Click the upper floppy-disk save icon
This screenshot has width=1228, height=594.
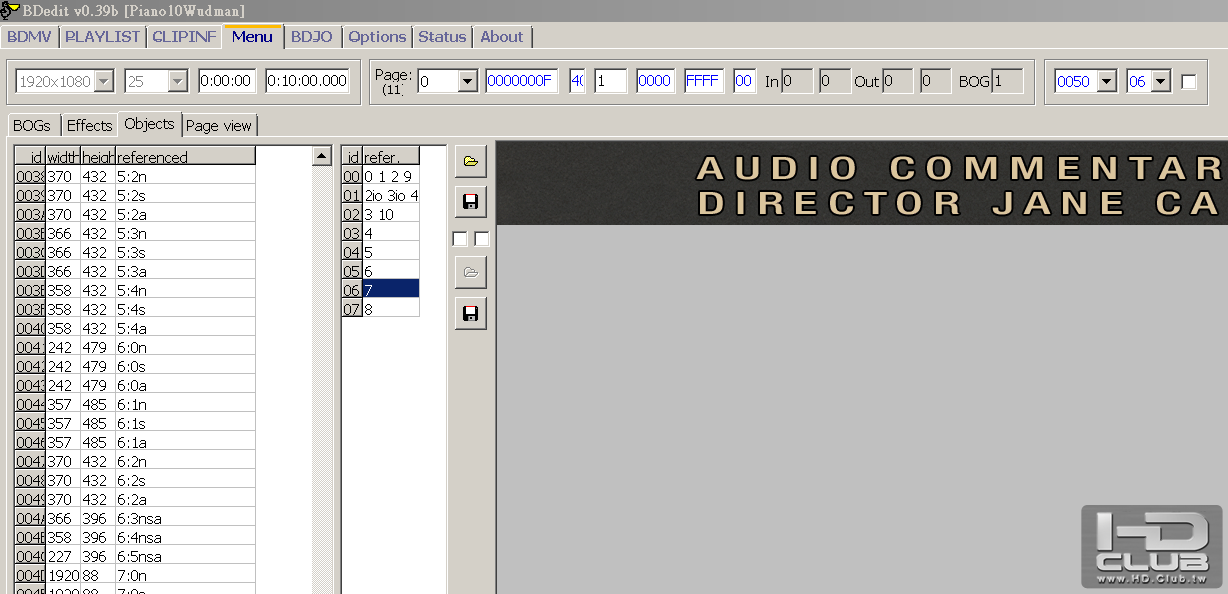pos(471,201)
